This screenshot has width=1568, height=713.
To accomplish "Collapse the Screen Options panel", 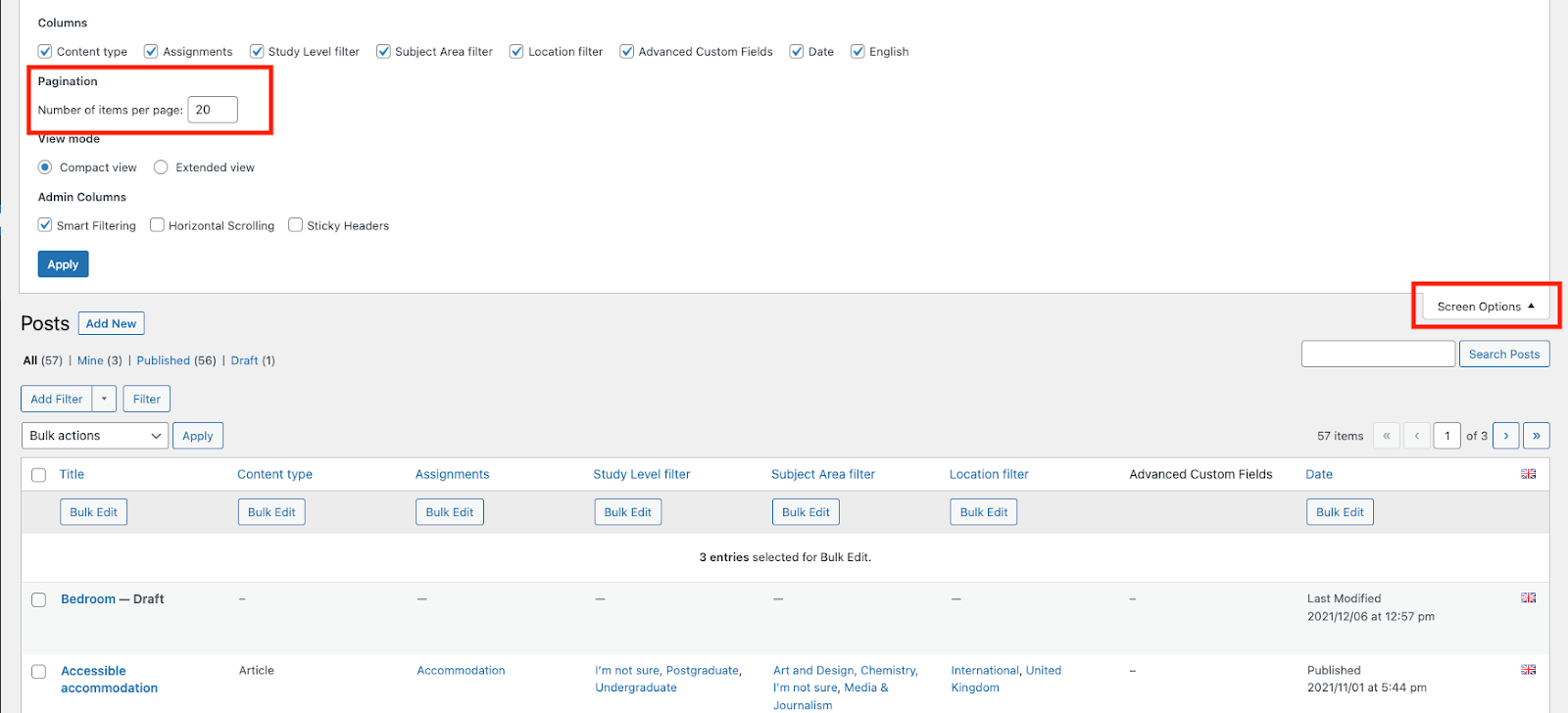I will [1486, 307].
